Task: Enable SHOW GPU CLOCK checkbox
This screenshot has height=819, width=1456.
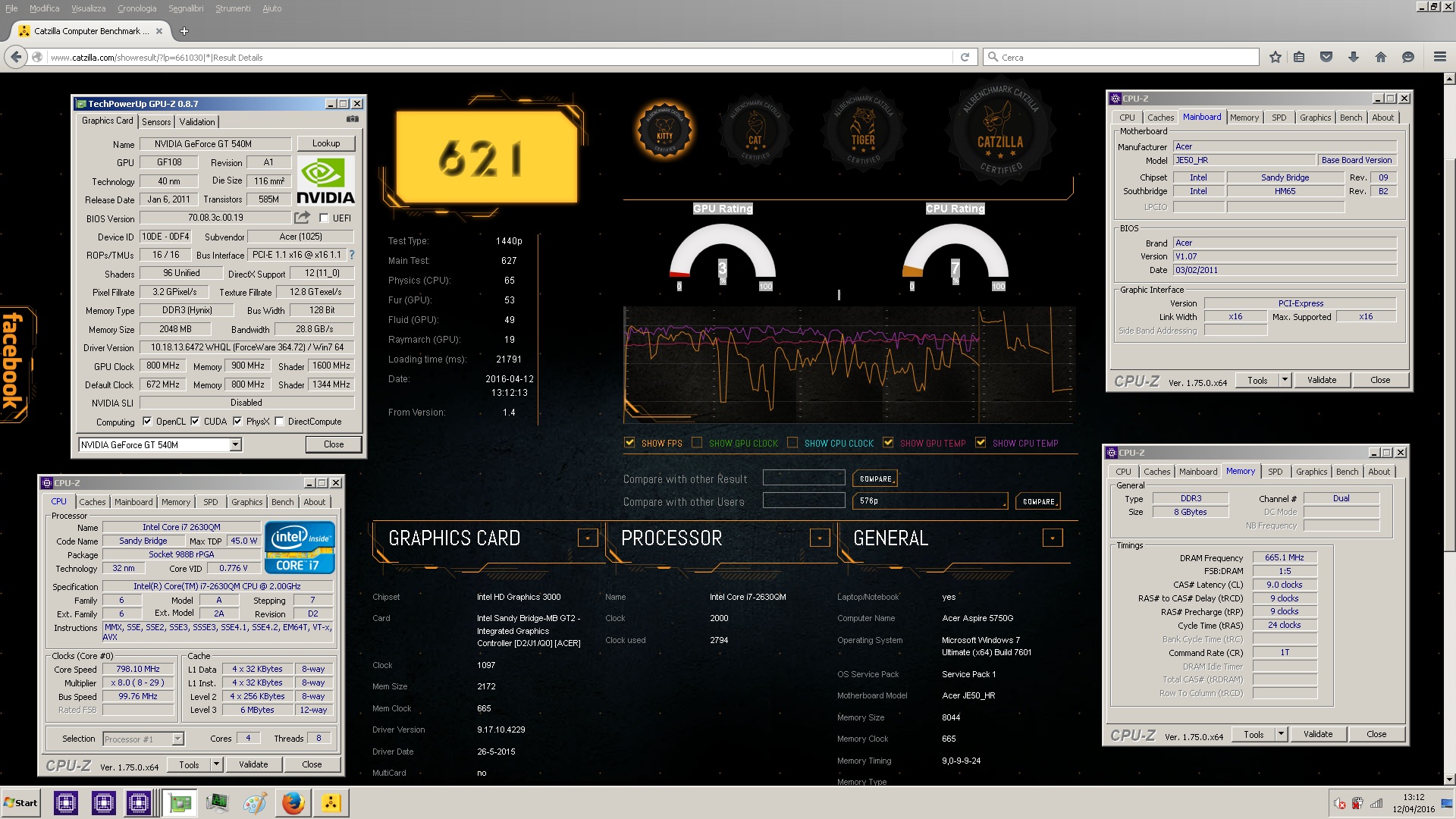Action: (x=697, y=443)
